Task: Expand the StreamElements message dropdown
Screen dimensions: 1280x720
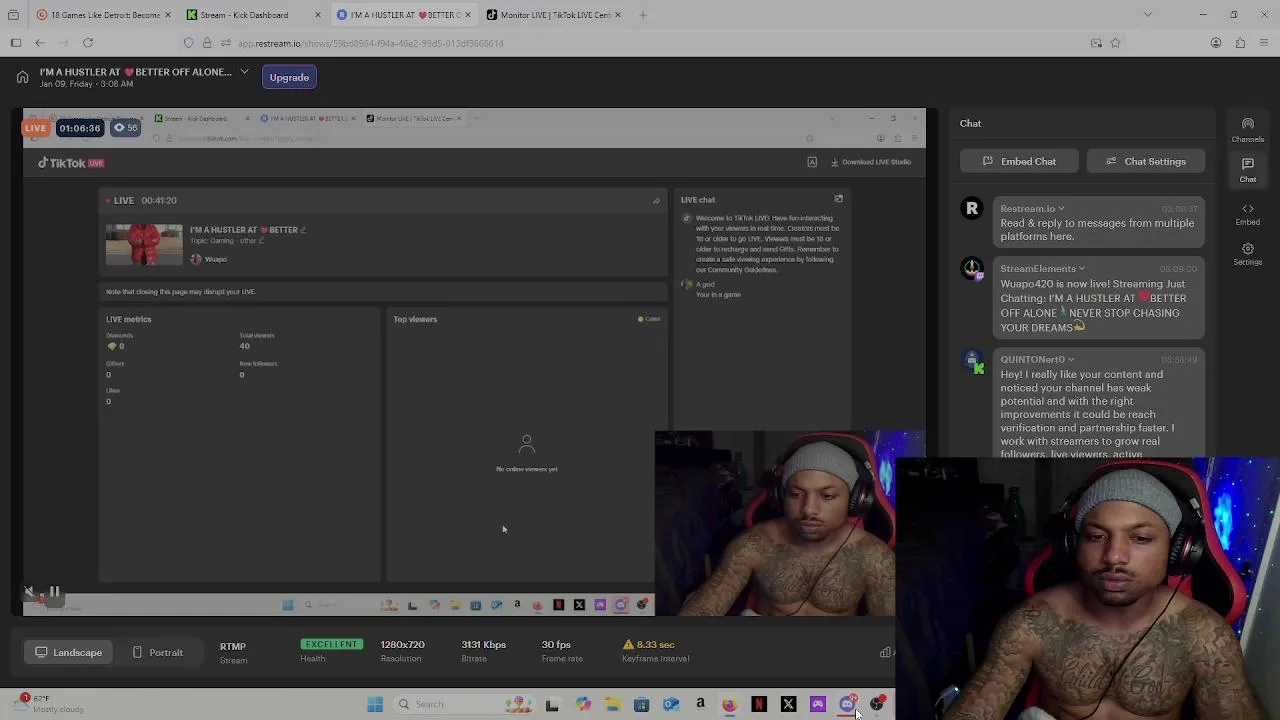Action: pyautogui.click(x=1081, y=269)
